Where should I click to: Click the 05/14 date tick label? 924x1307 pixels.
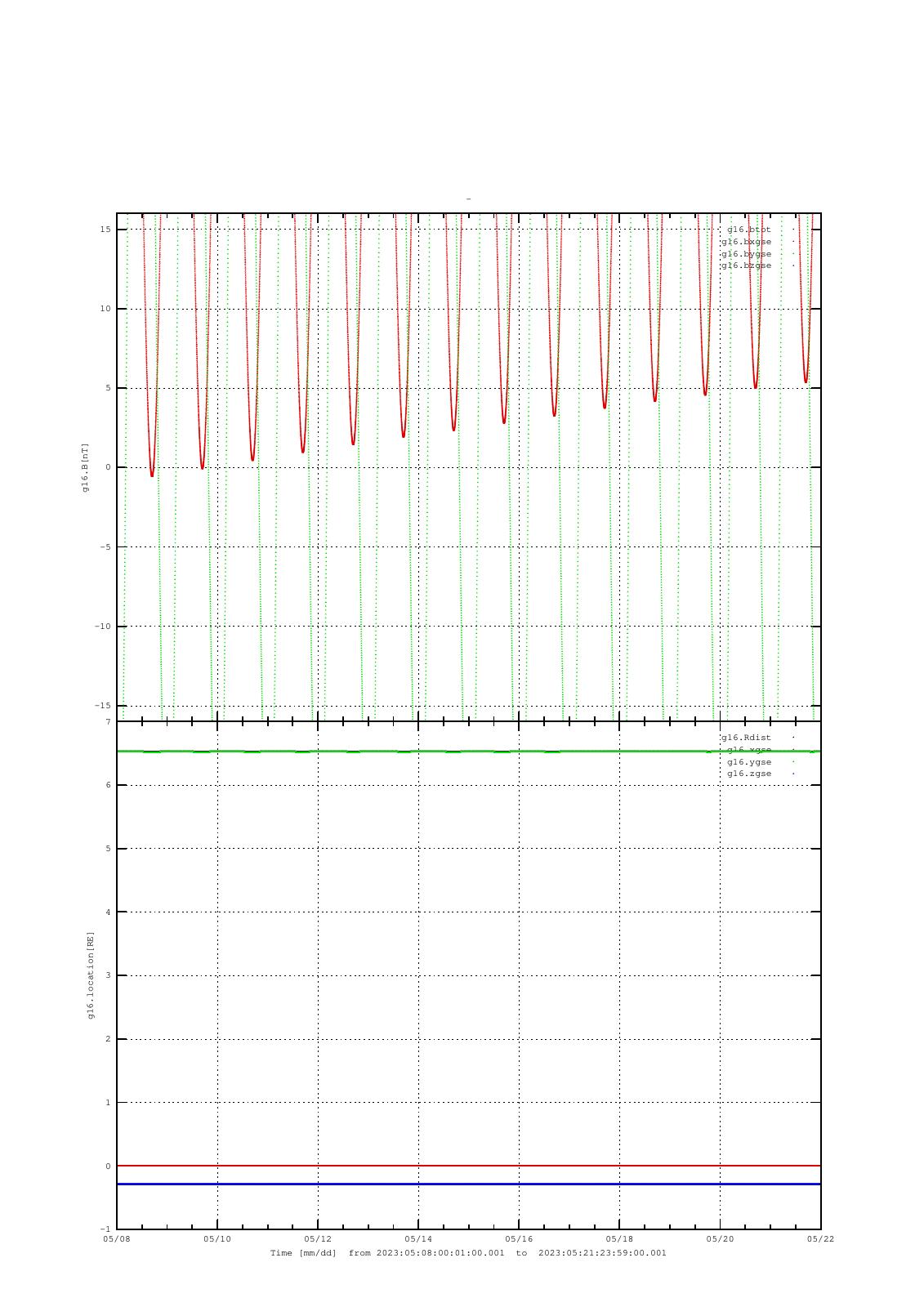coord(418,1239)
